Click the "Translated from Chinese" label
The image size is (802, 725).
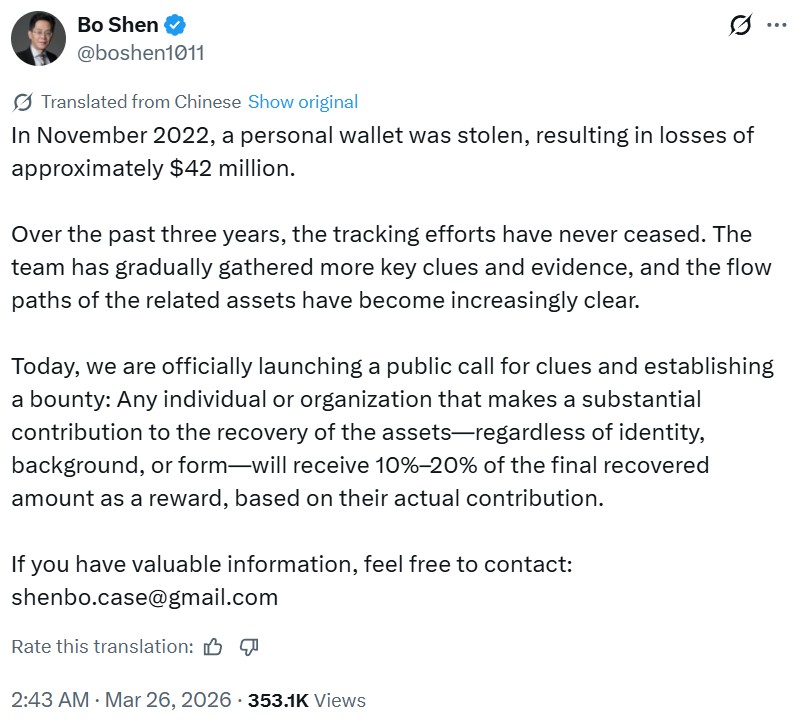click(x=141, y=102)
